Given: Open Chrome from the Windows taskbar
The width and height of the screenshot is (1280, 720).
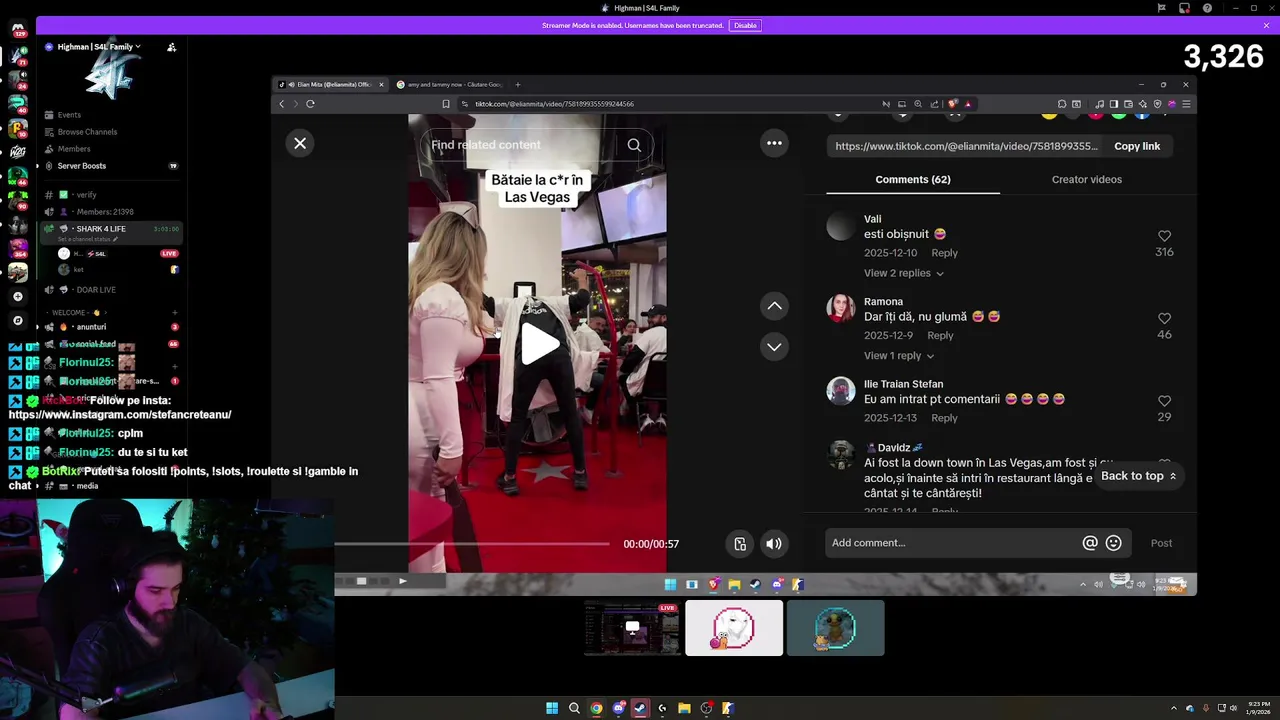Looking at the screenshot, I should (x=596, y=708).
